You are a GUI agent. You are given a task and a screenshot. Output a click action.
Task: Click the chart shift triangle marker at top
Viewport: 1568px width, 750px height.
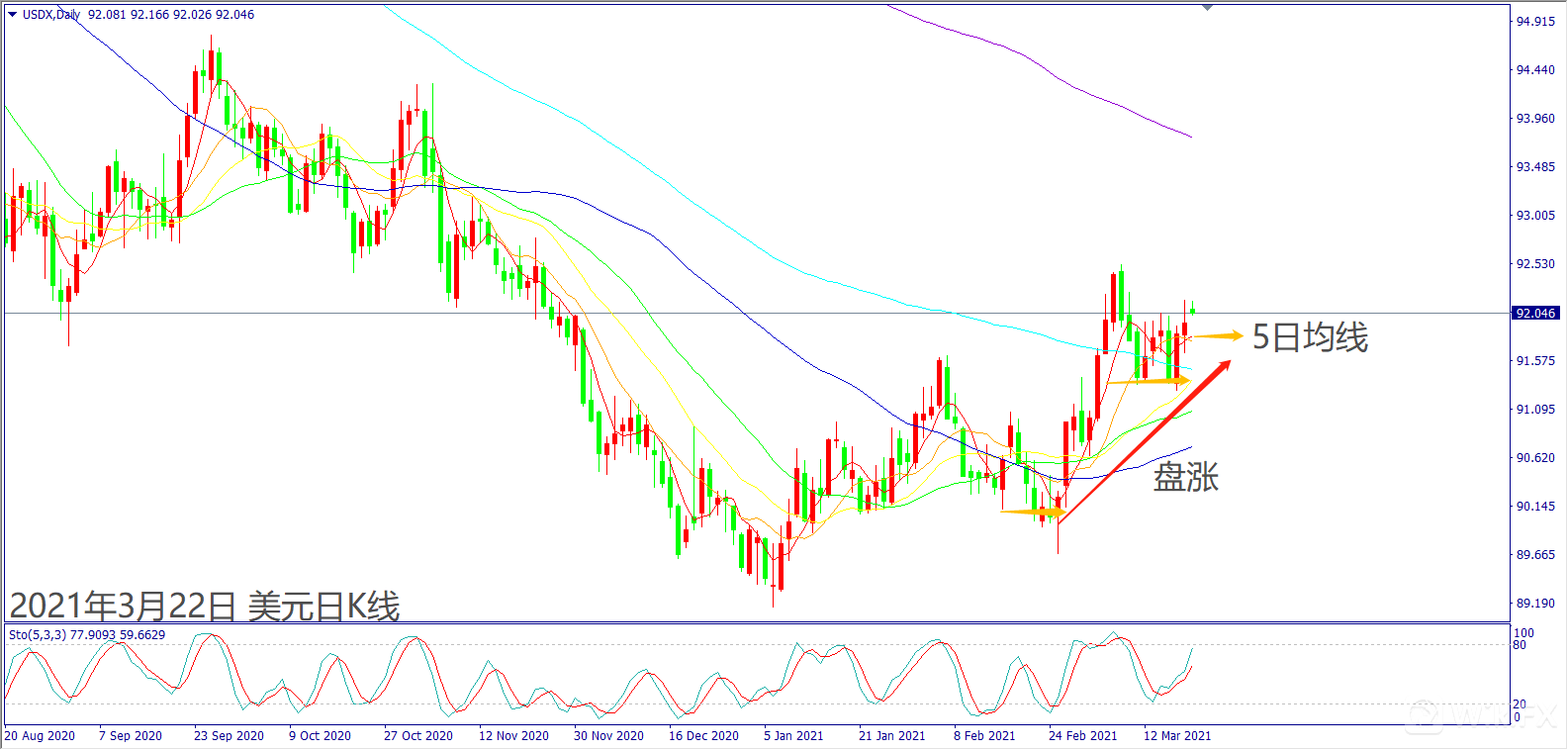click(x=1207, y=8)
